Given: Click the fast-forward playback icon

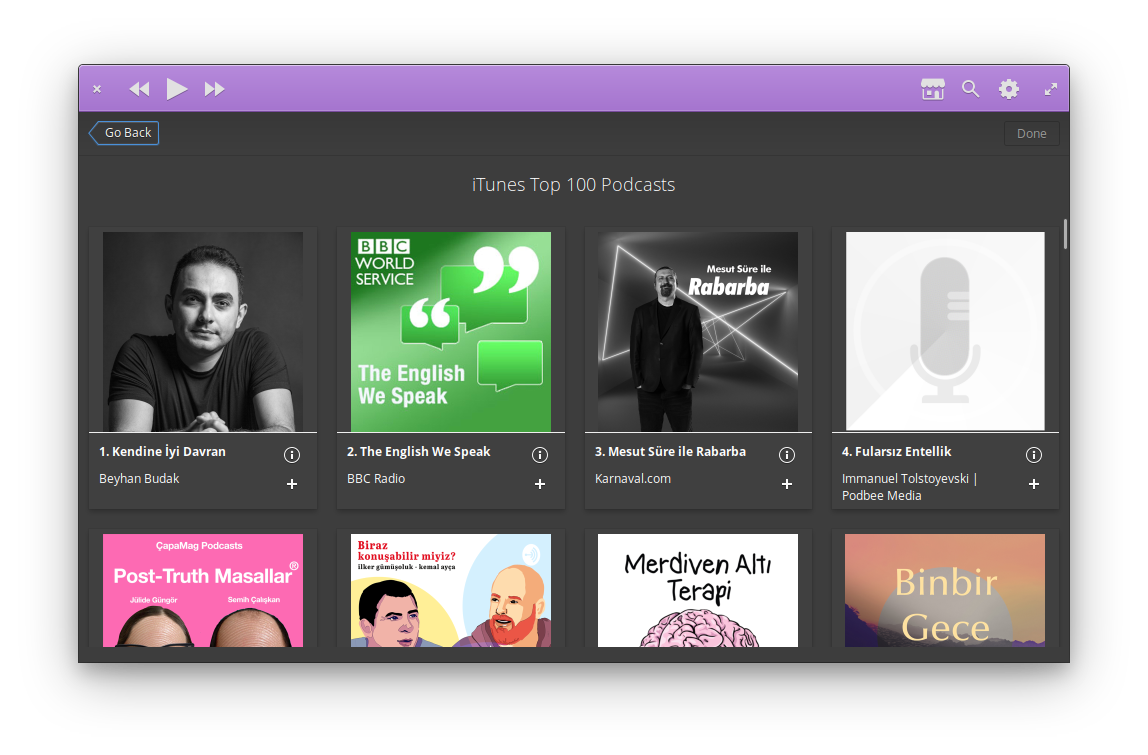Looking at the screenshot, I should point(215,89).
